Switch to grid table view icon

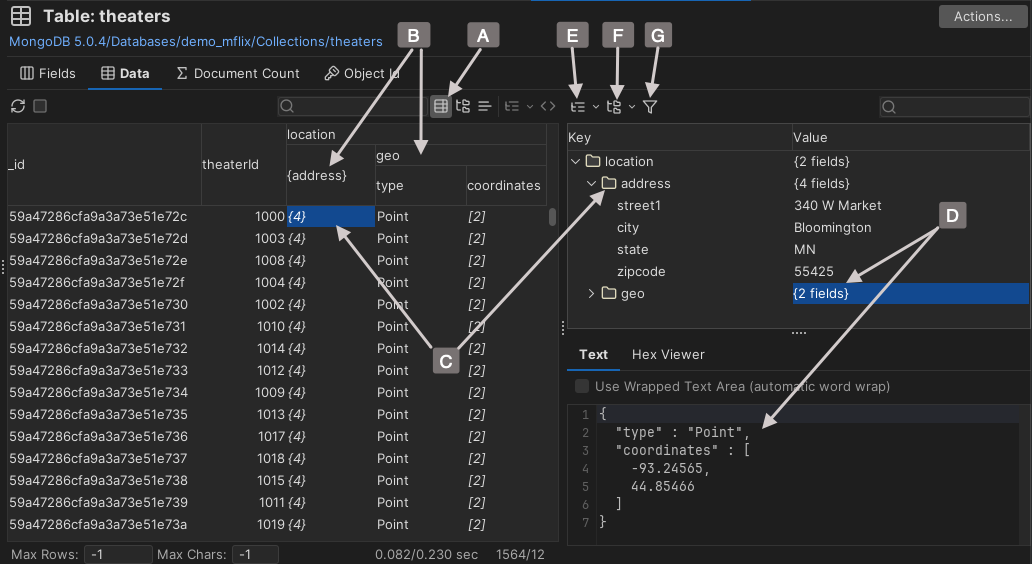pos(440,106)
